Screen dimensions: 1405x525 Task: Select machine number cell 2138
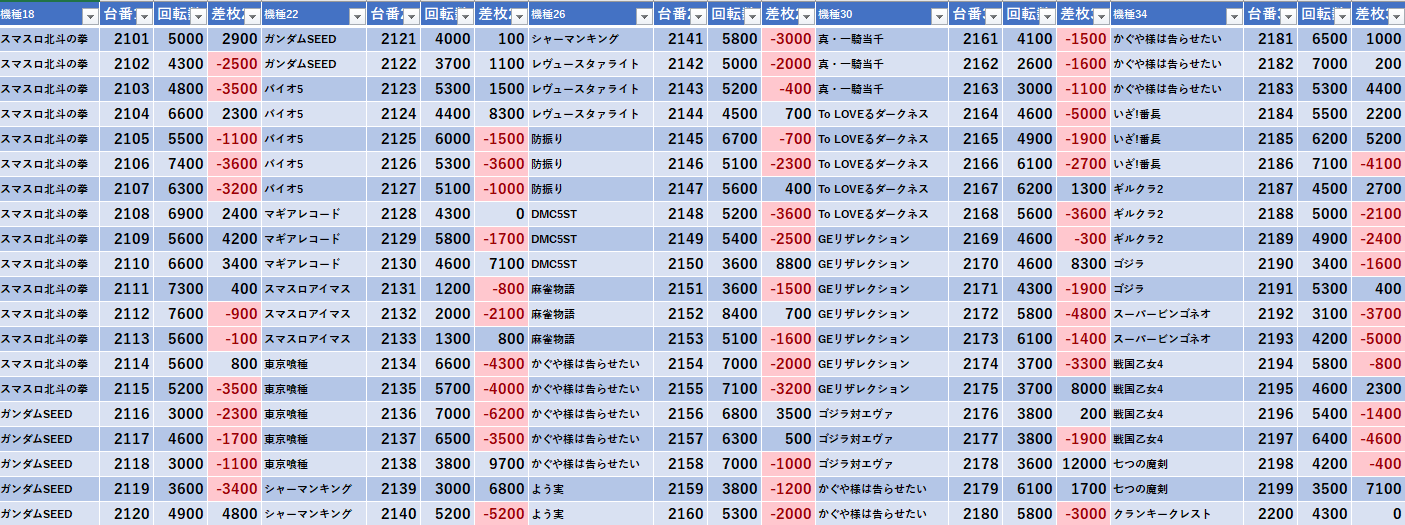(394, 464)
